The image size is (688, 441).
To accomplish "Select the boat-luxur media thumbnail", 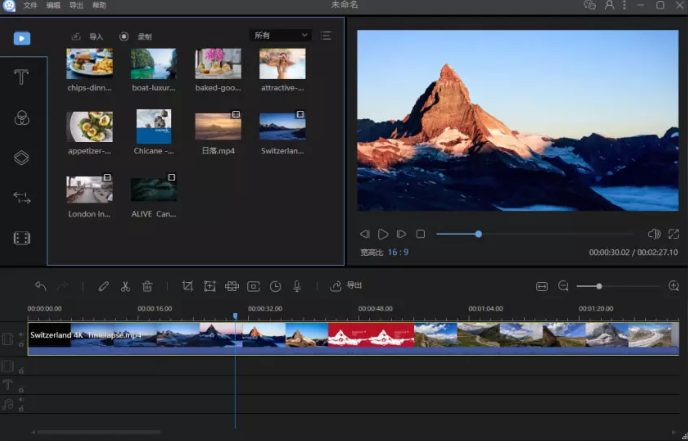I will (x=153, y=64).
